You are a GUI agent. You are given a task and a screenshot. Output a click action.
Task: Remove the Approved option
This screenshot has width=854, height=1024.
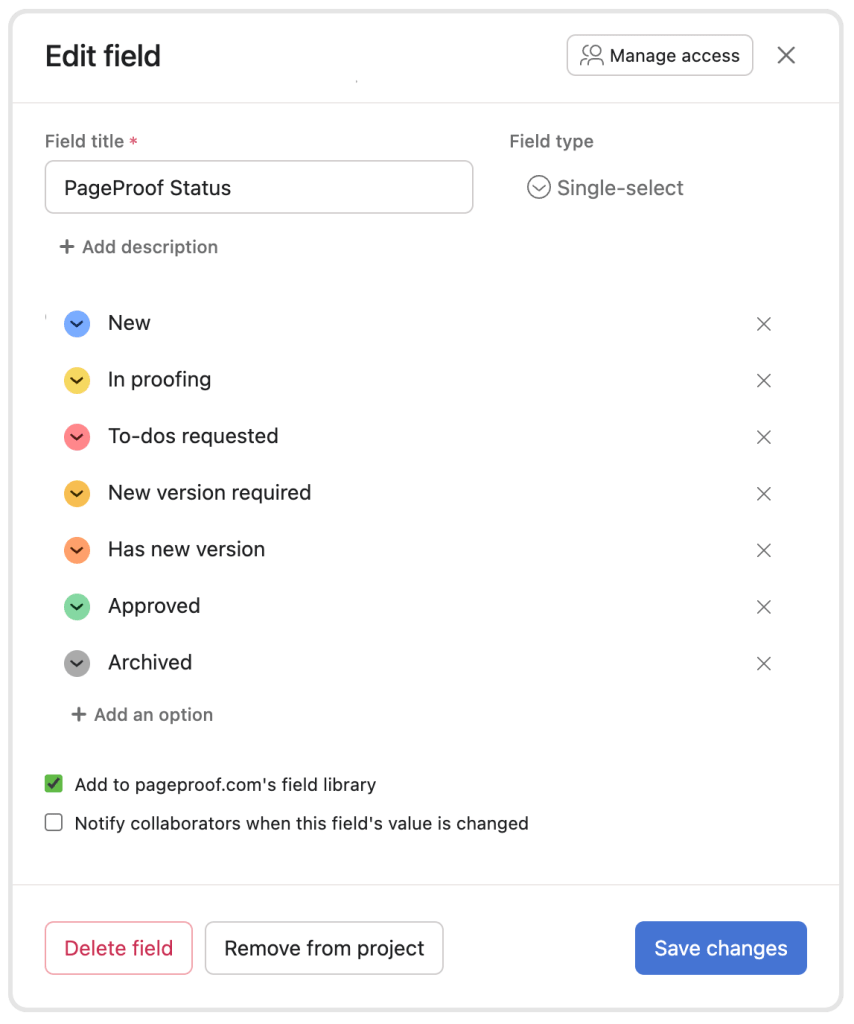(x=764, y=607)
